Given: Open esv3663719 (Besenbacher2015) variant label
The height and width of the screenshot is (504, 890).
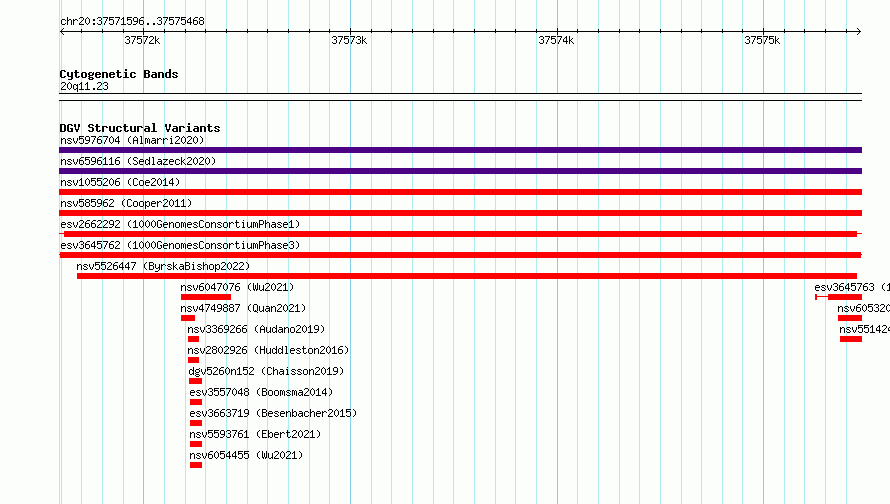Looking at the screenshot, I should tap(273, 413).
